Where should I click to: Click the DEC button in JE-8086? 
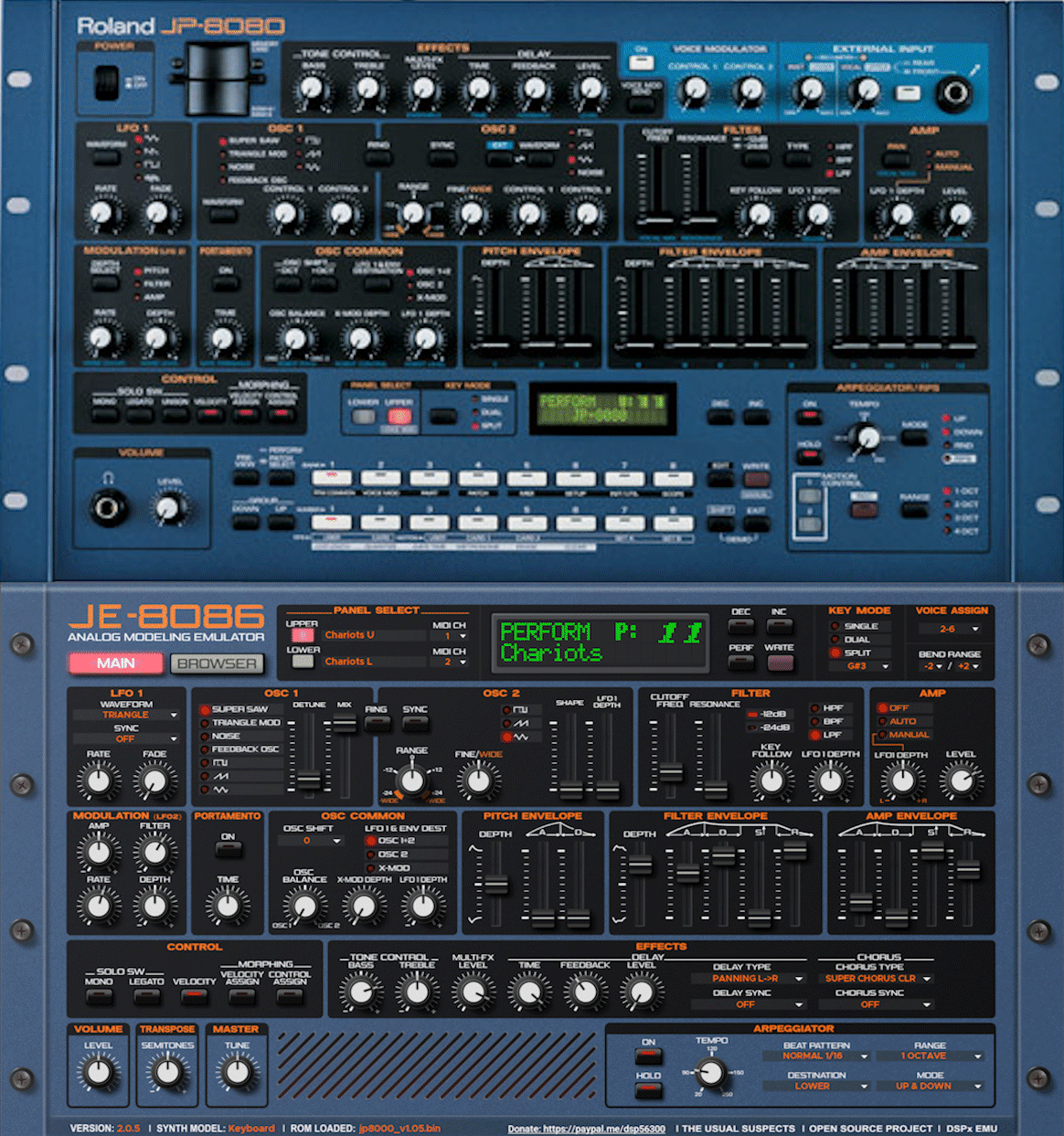coord(741,626)
